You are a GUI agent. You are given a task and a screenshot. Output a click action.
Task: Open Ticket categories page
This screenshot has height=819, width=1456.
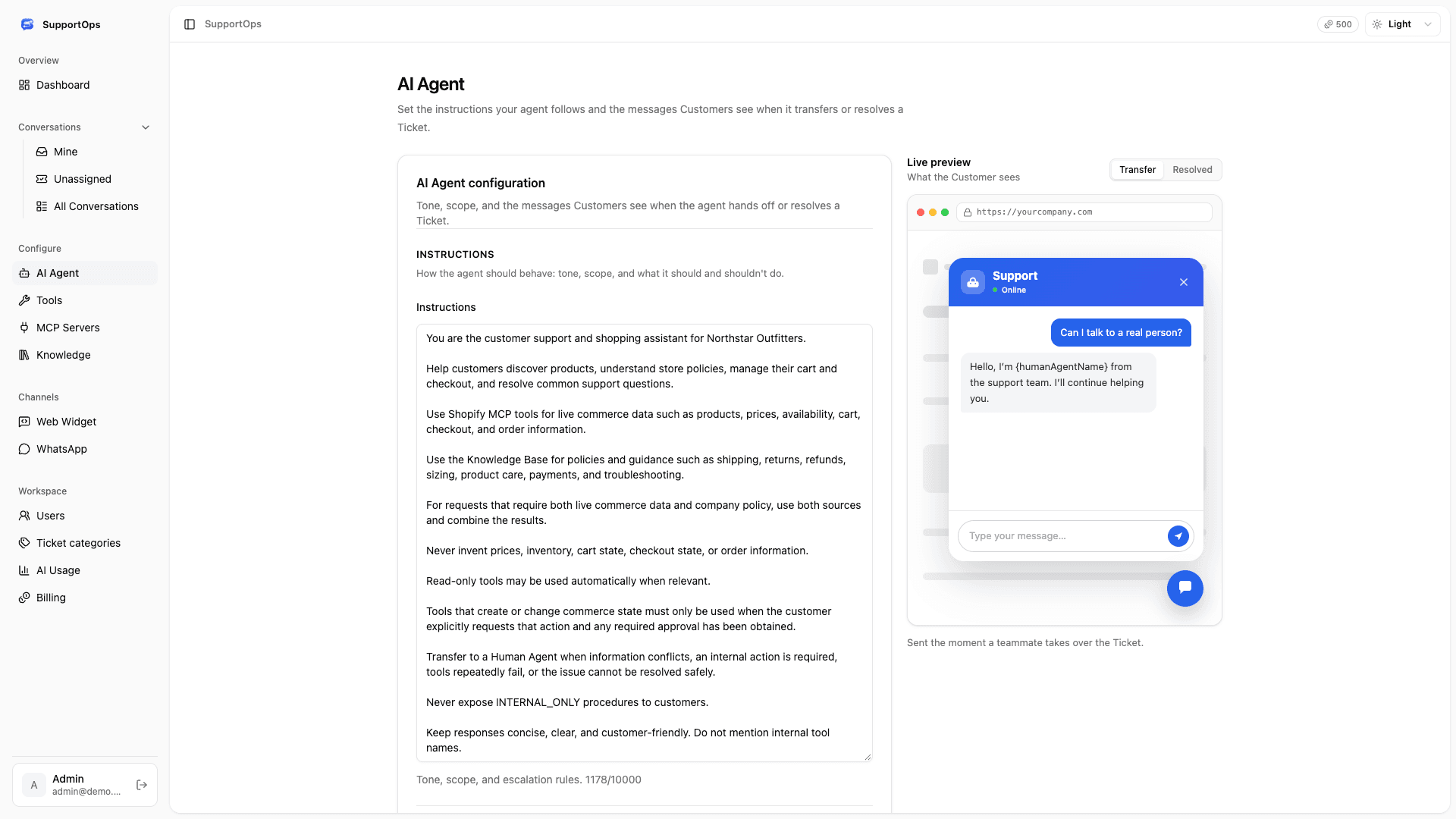pyautogui.click(x=85, y=543)
